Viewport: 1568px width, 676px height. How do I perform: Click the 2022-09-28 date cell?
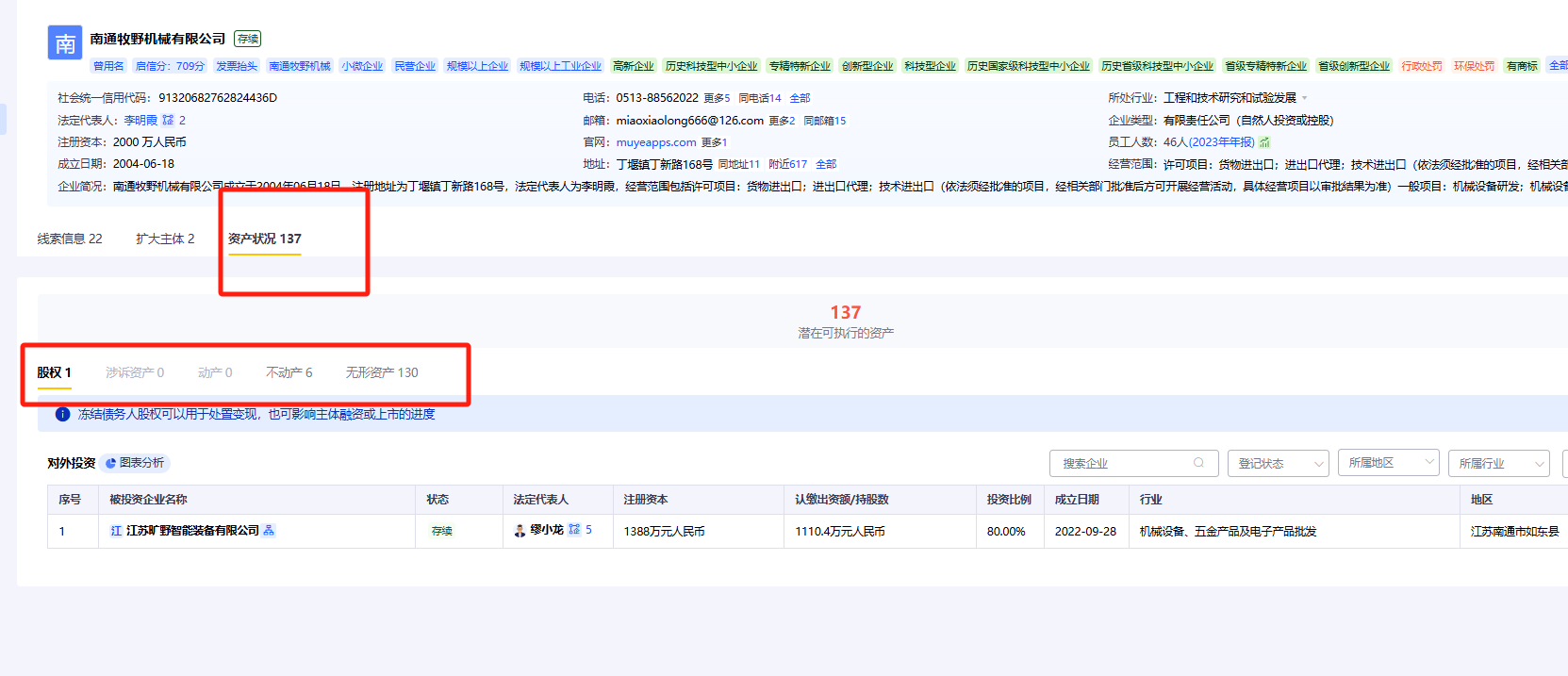1085,532
